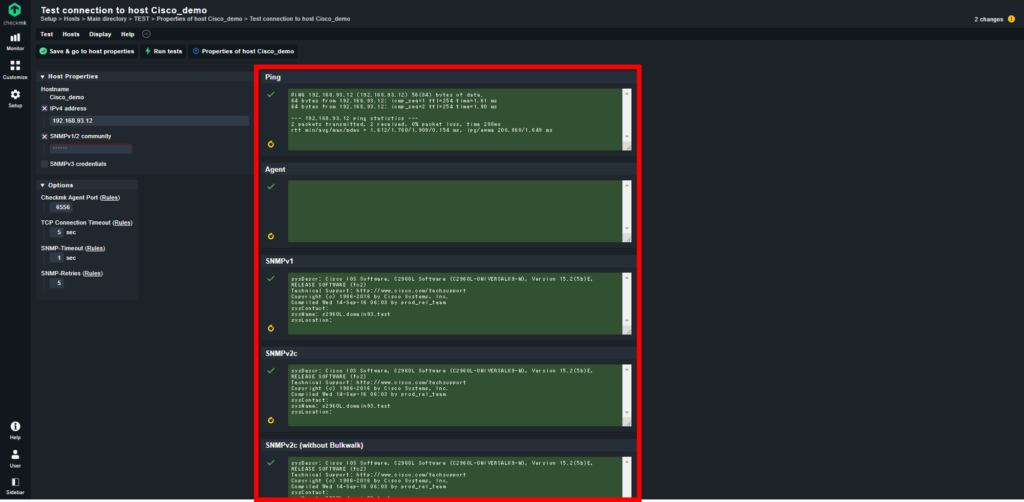The image size is (1024, 502).
Task: Click SNMPv2c without Bulkwalk success checkmark
Action: 270,463
